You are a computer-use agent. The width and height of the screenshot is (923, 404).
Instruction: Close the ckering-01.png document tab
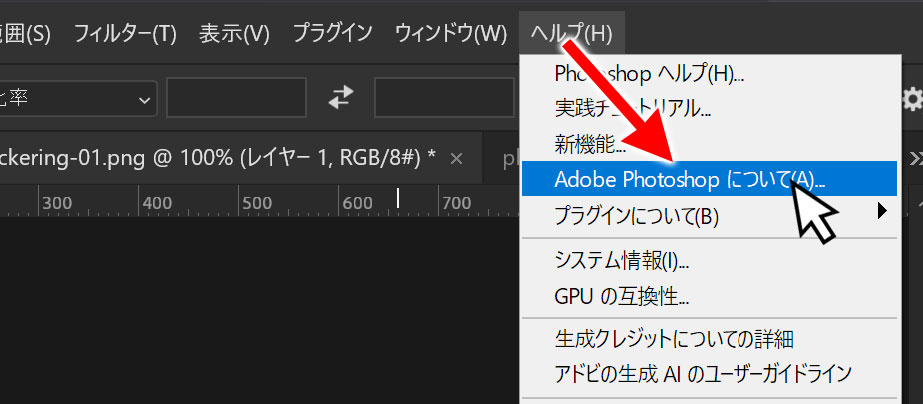coord(456,158)
